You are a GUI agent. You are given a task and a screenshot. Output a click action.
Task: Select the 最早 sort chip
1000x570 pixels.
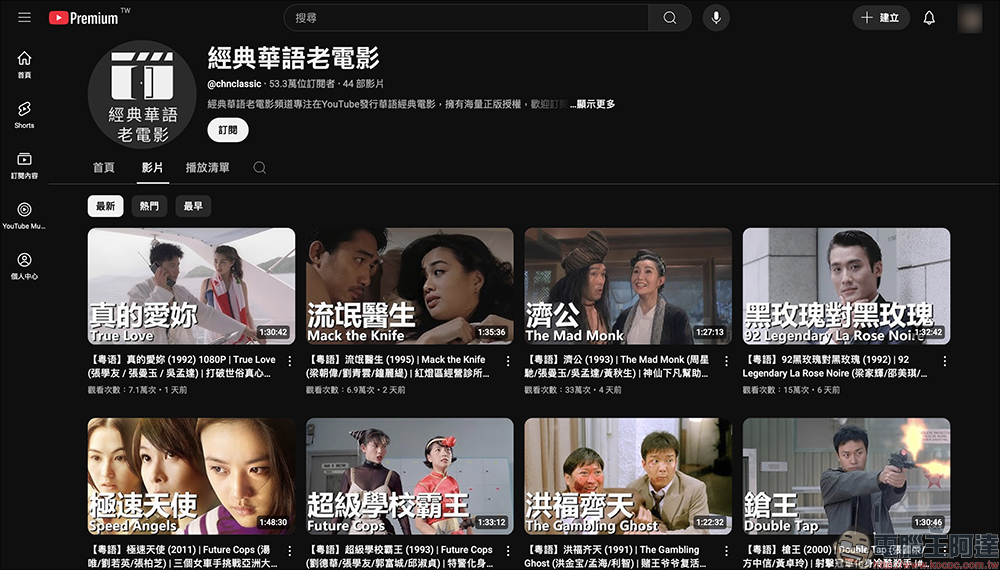(193, 206)
